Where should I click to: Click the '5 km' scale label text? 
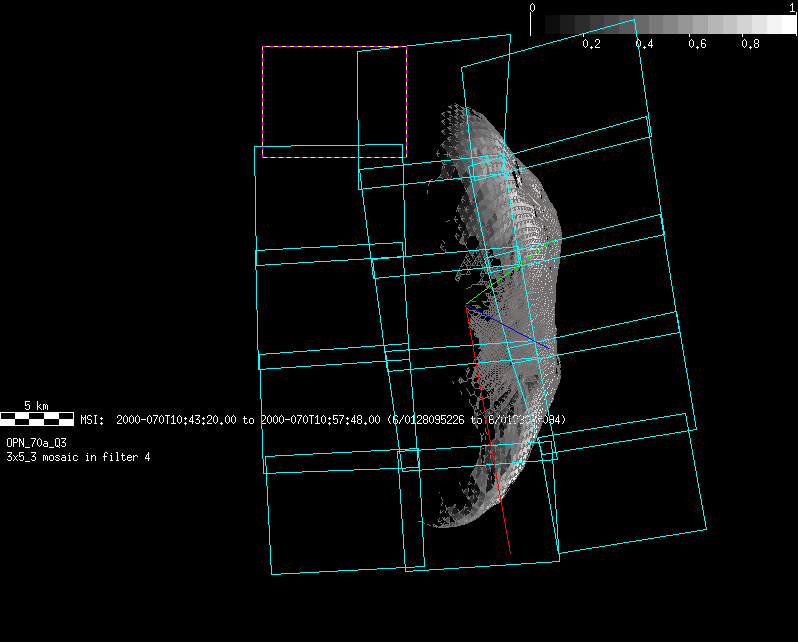point(36,406)
